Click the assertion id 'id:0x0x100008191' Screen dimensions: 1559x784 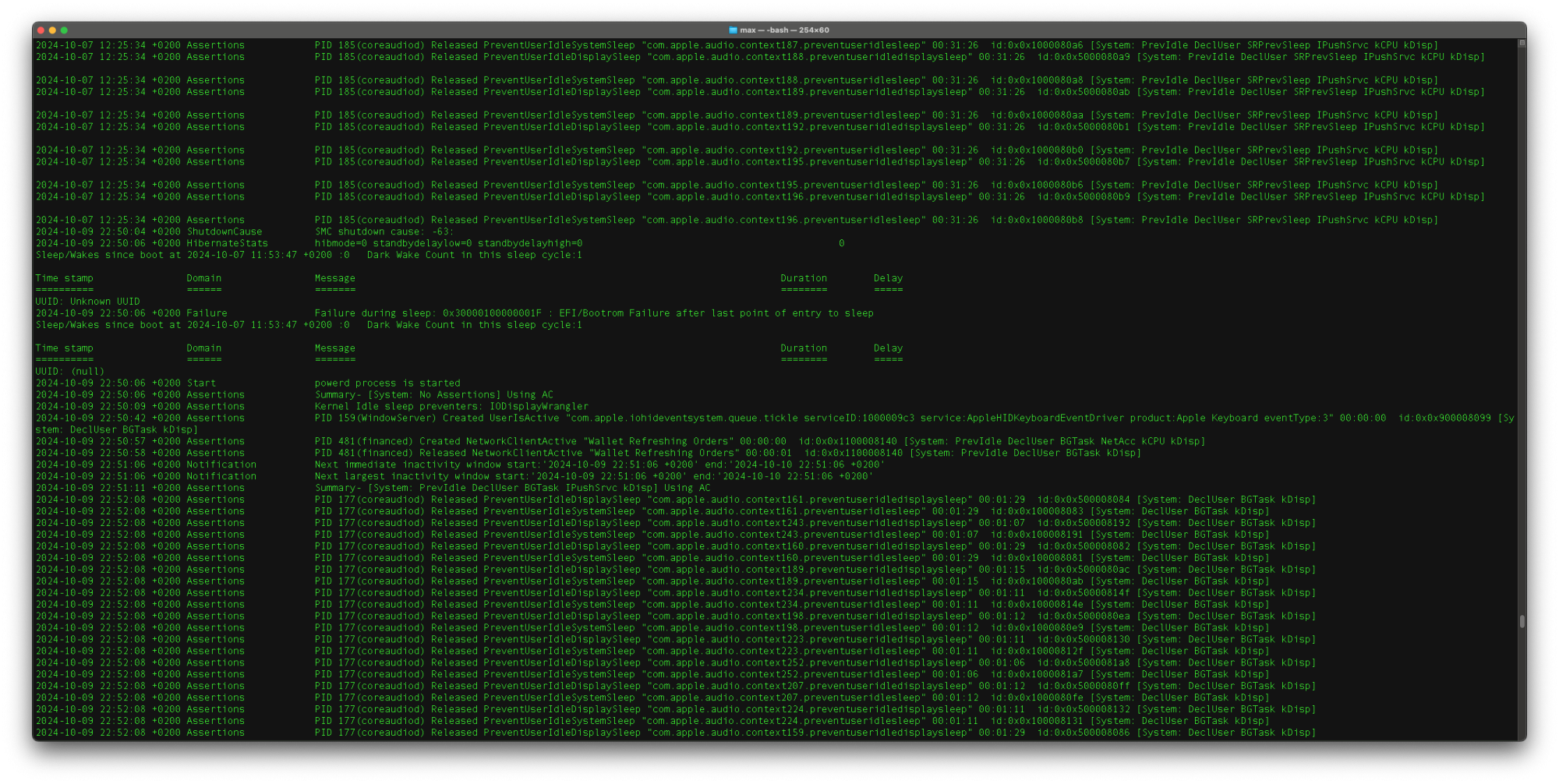(x=1037, y=535)
